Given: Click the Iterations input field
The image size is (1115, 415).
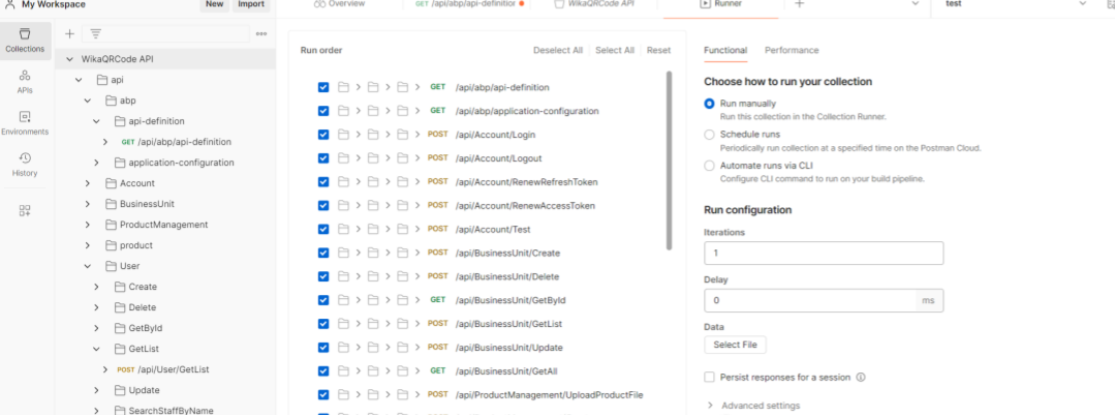Looking at the screenshot, I should [x=823, y=253].
